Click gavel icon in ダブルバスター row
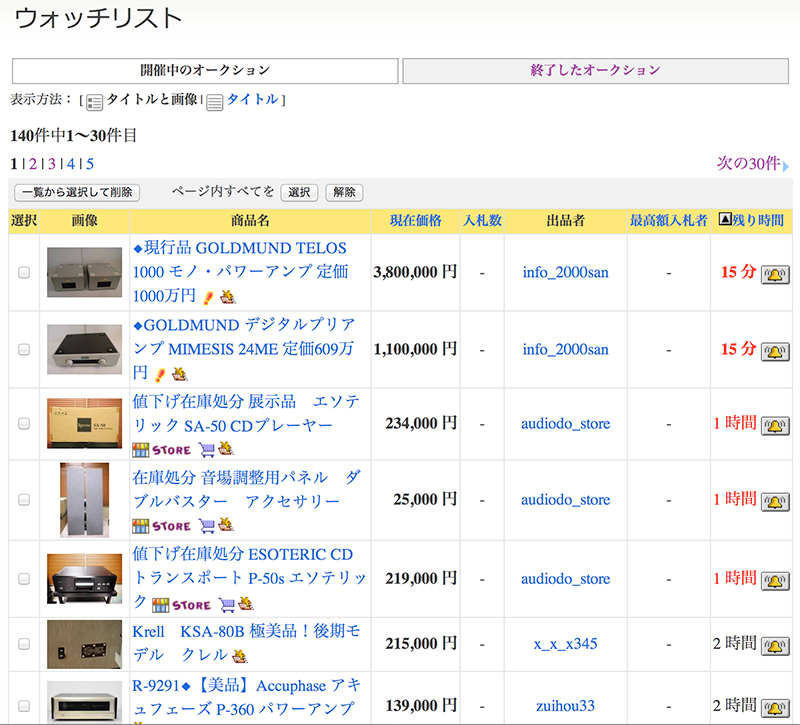 pyautogui.click(x=226, y=524)
